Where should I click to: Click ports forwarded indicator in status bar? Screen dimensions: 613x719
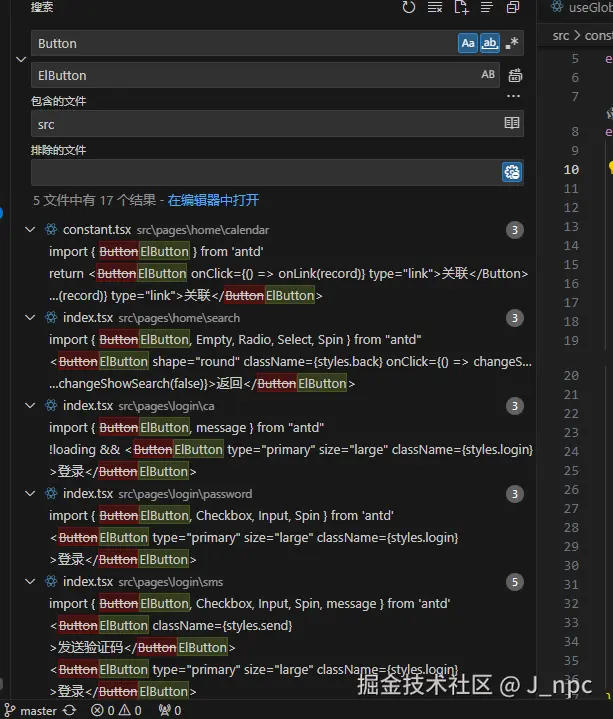(x=170, y=711)
